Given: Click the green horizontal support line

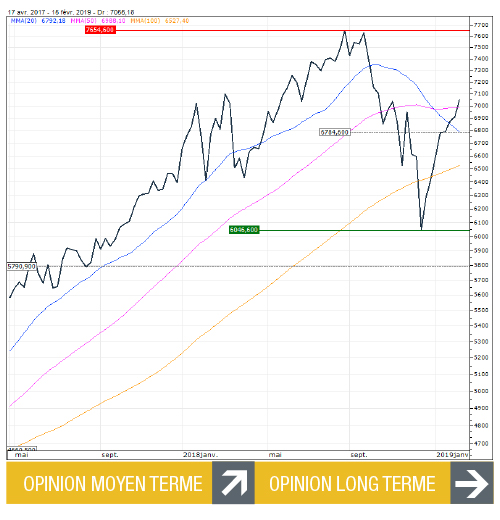Looking at the screenshot, I should click(364, 230).
